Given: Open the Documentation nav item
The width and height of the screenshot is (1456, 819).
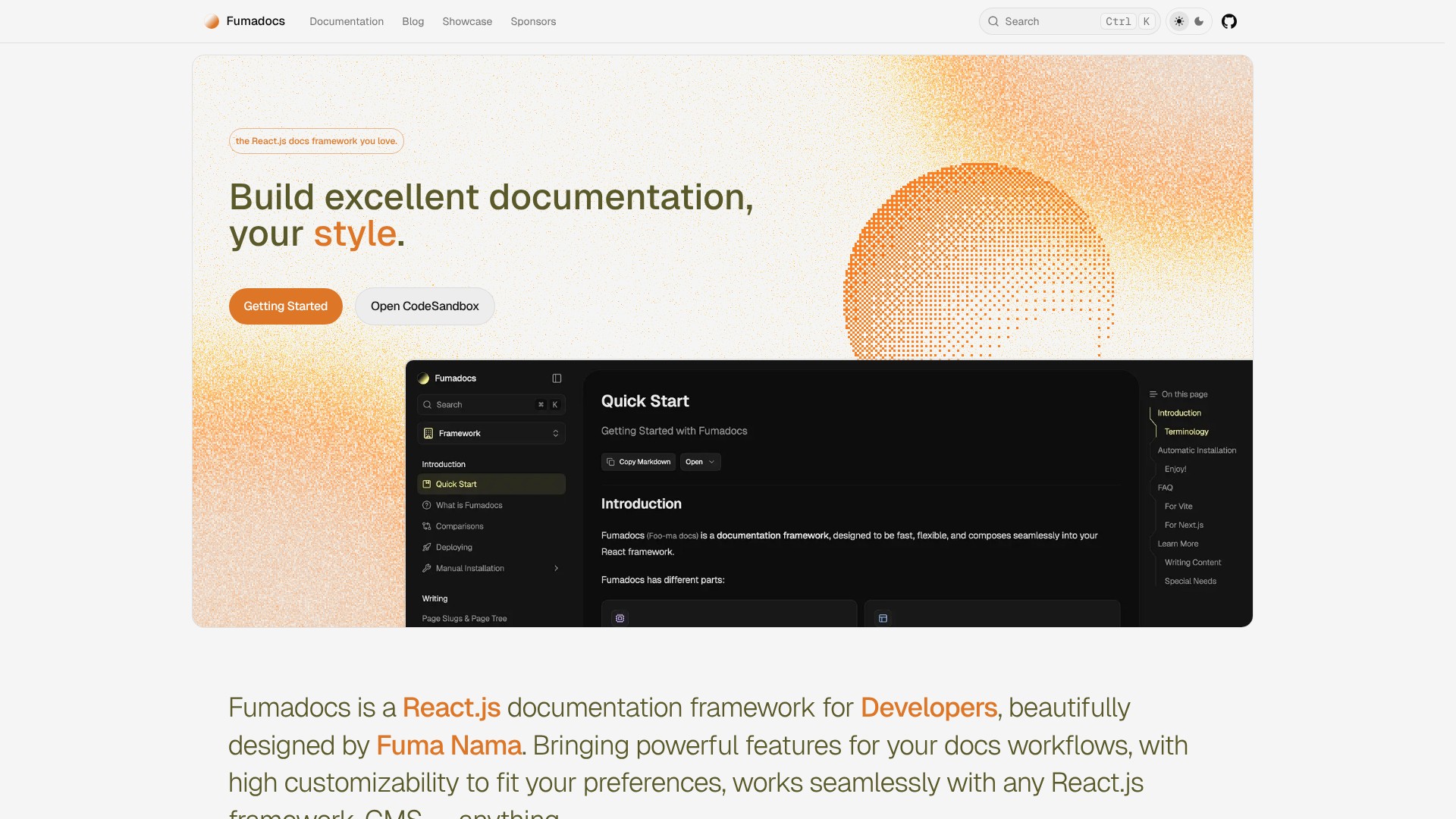Looking at the screenshot, I should 347,21.
